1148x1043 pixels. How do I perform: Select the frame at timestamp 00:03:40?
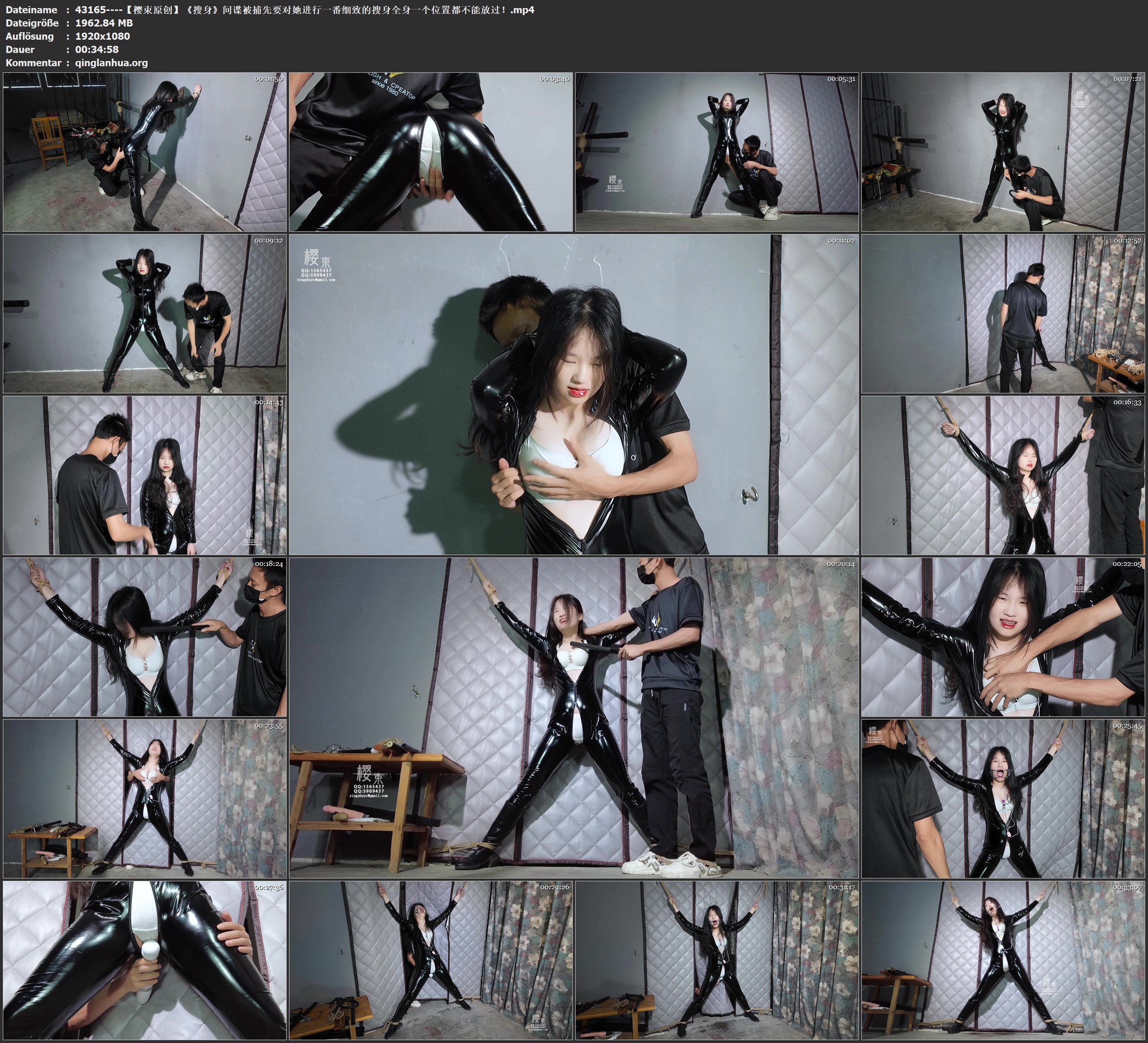(431, 152)
